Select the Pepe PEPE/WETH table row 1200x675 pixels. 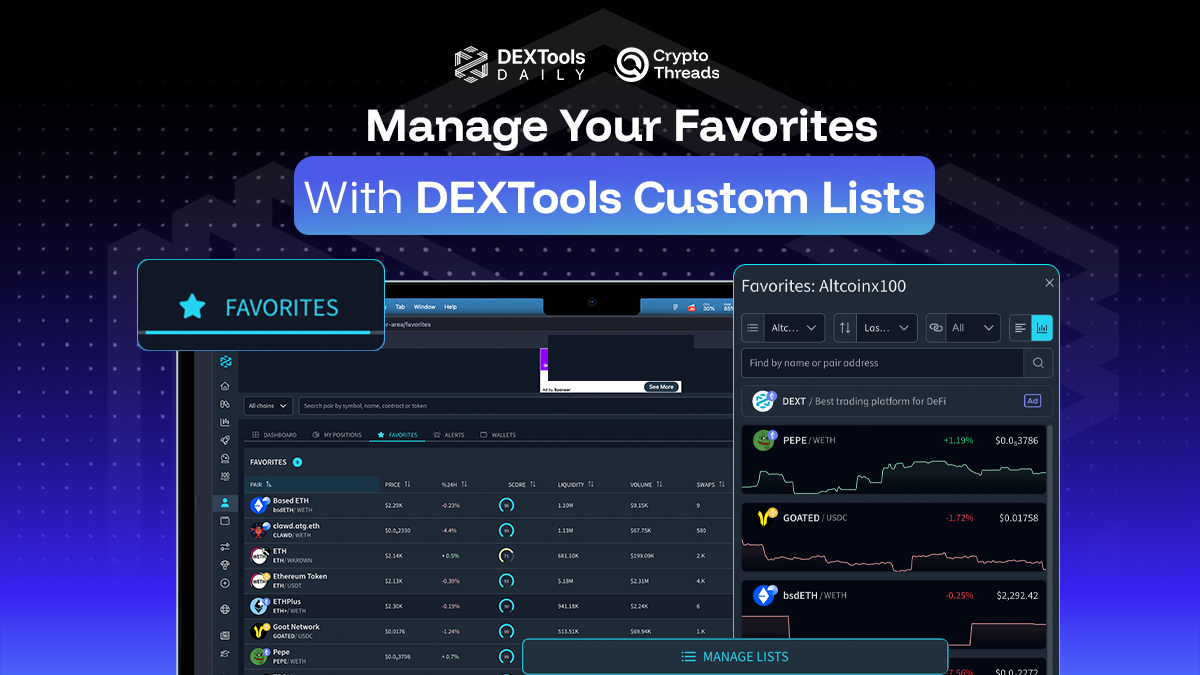click(489, 656)
